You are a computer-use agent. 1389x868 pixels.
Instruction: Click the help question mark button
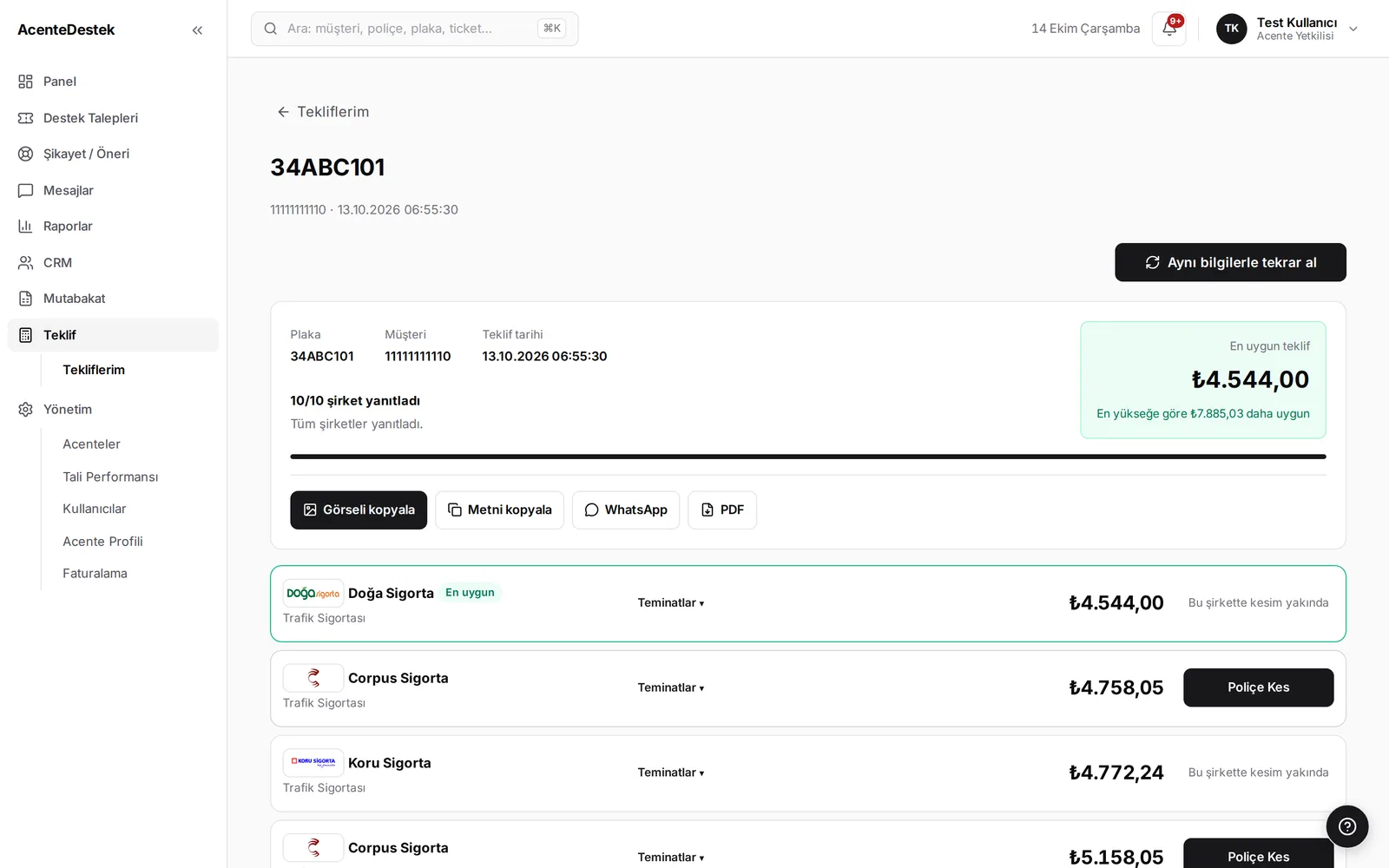click(1346, 826)
